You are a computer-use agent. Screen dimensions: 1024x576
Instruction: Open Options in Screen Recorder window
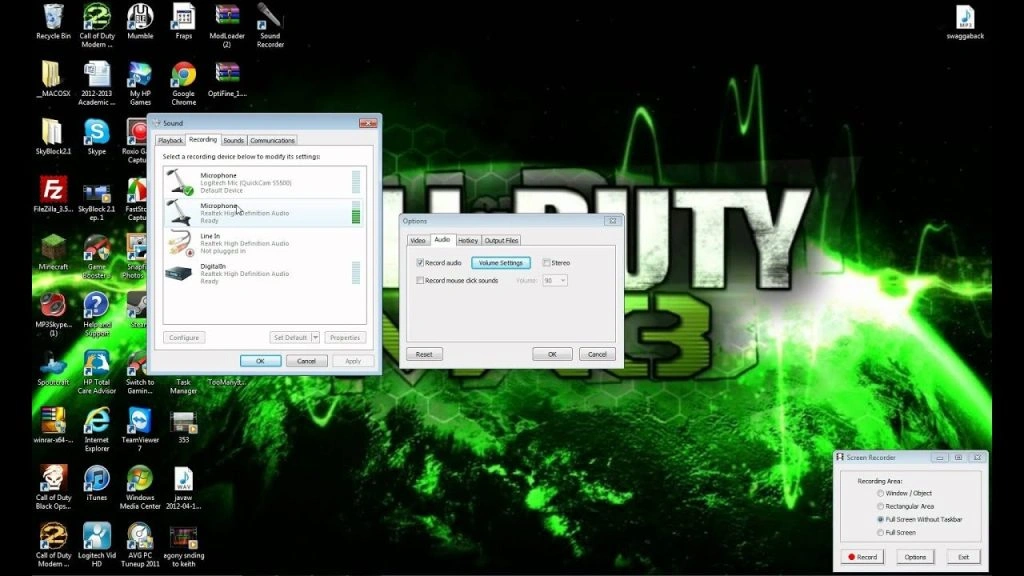coord(915,557)
